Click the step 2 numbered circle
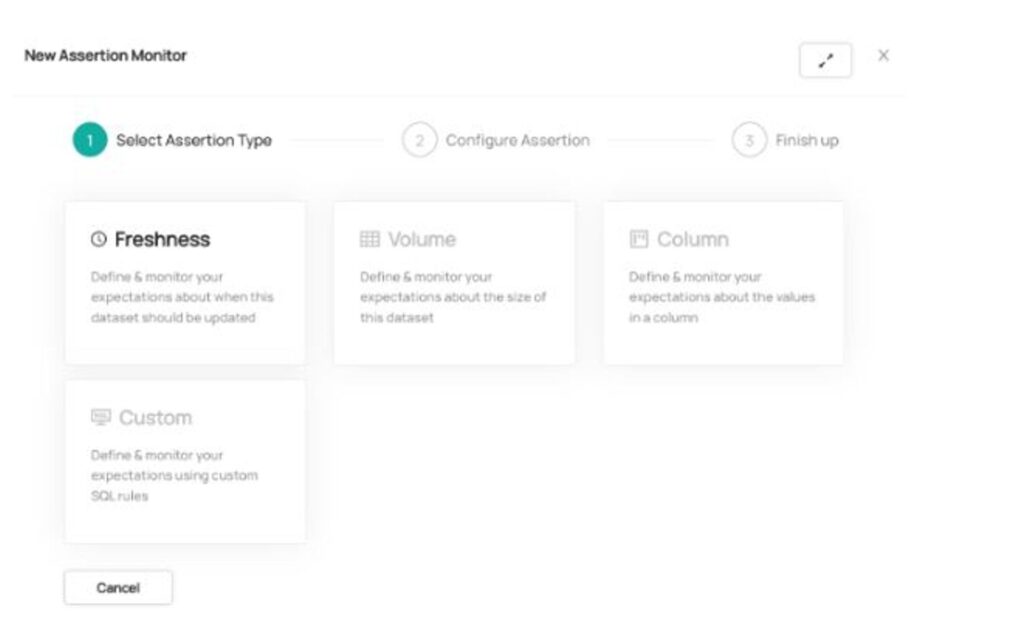The width and height of the screenshot is (1024, 642). tap(419, 141)
